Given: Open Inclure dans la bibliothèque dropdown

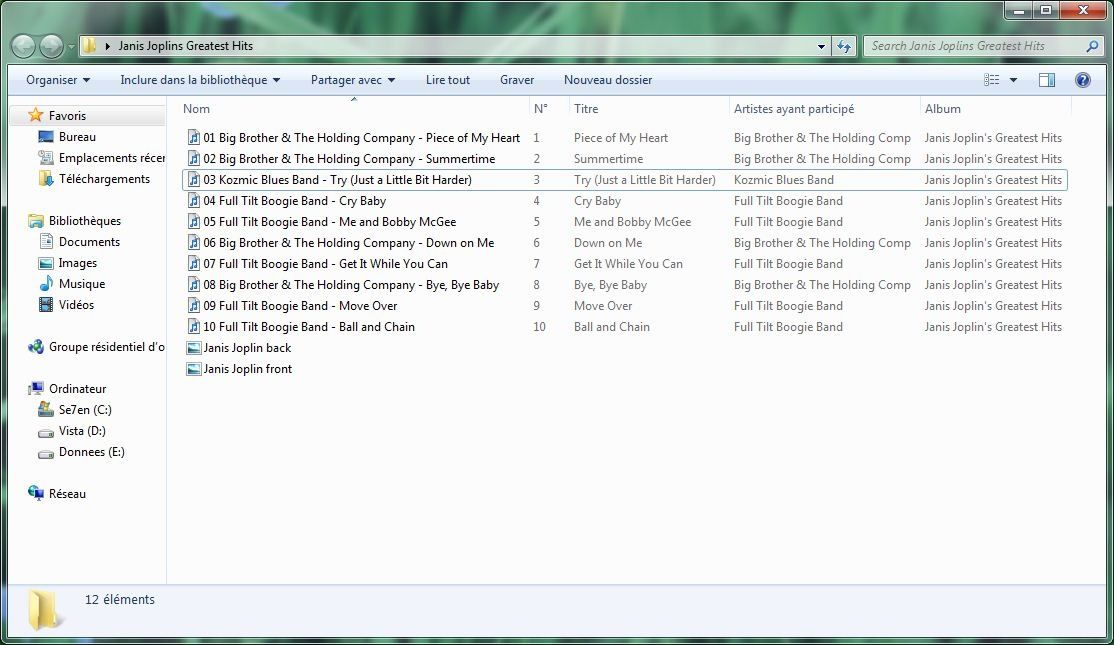Looking at the screenshot, I should tap(200, 80).
